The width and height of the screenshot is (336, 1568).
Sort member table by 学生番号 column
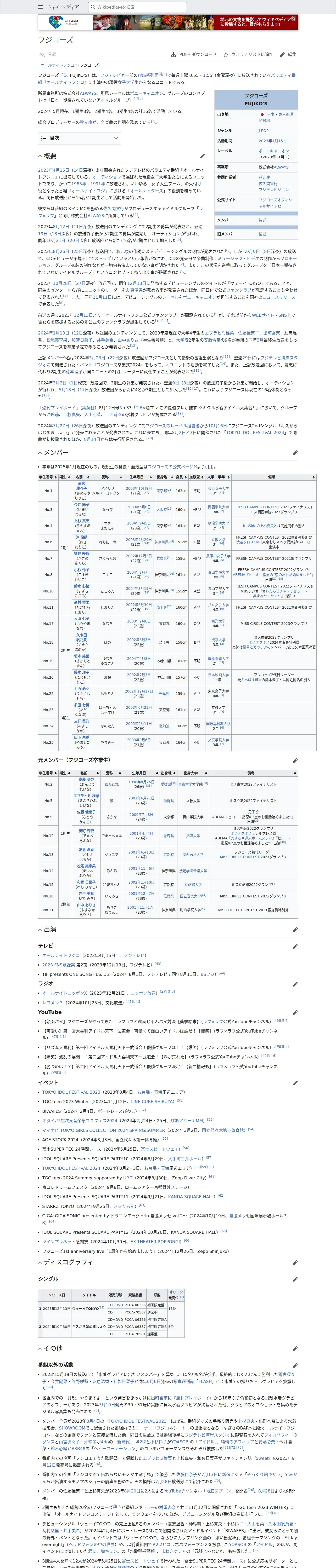coord(48,477)
